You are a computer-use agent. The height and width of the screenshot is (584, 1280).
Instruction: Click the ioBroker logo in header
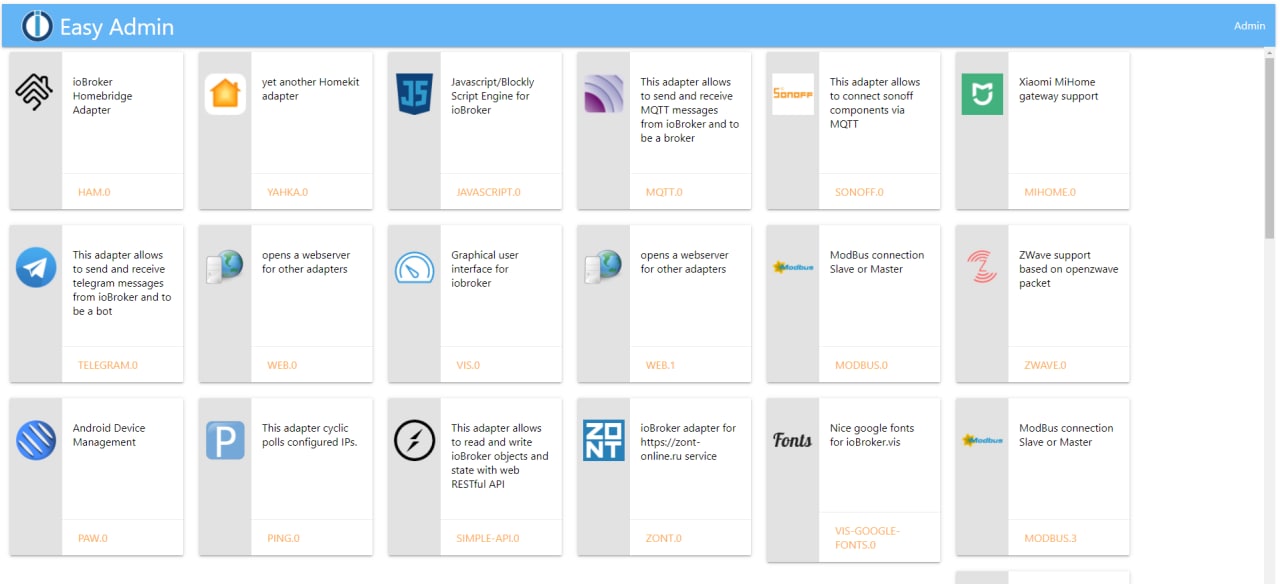37,26
